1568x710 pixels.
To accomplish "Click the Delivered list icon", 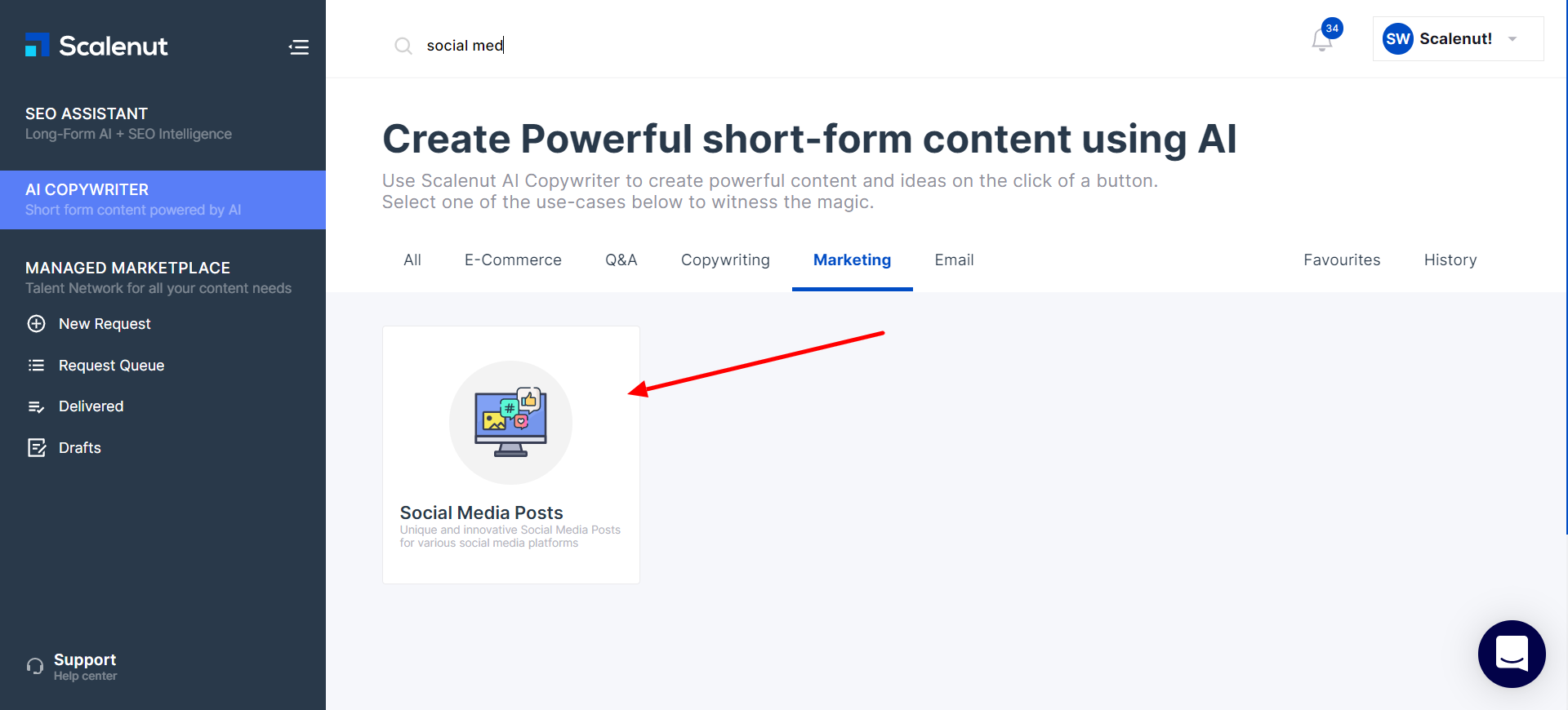I will click(37, 406).
